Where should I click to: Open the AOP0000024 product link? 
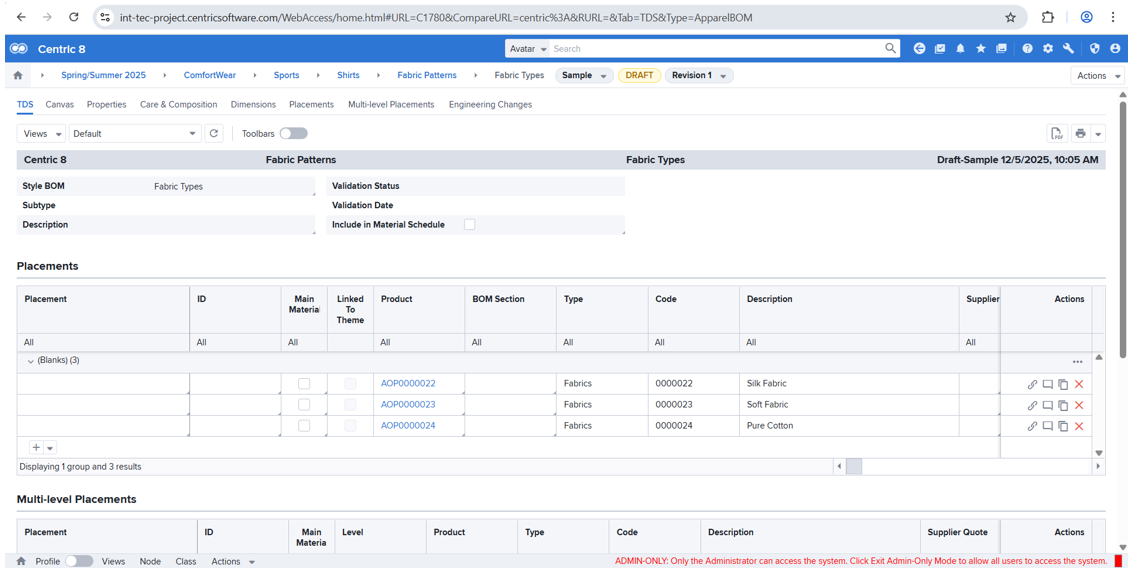coord(408,425)
